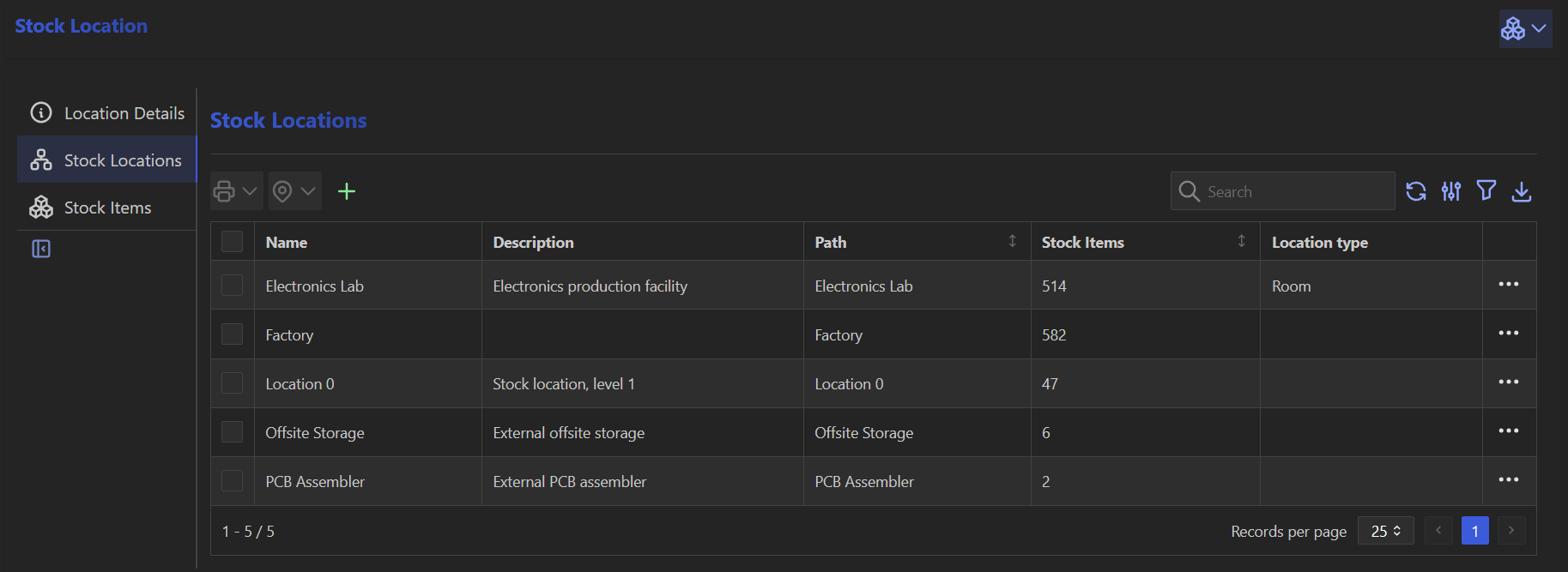Switch to the Location Details panel

124,113
